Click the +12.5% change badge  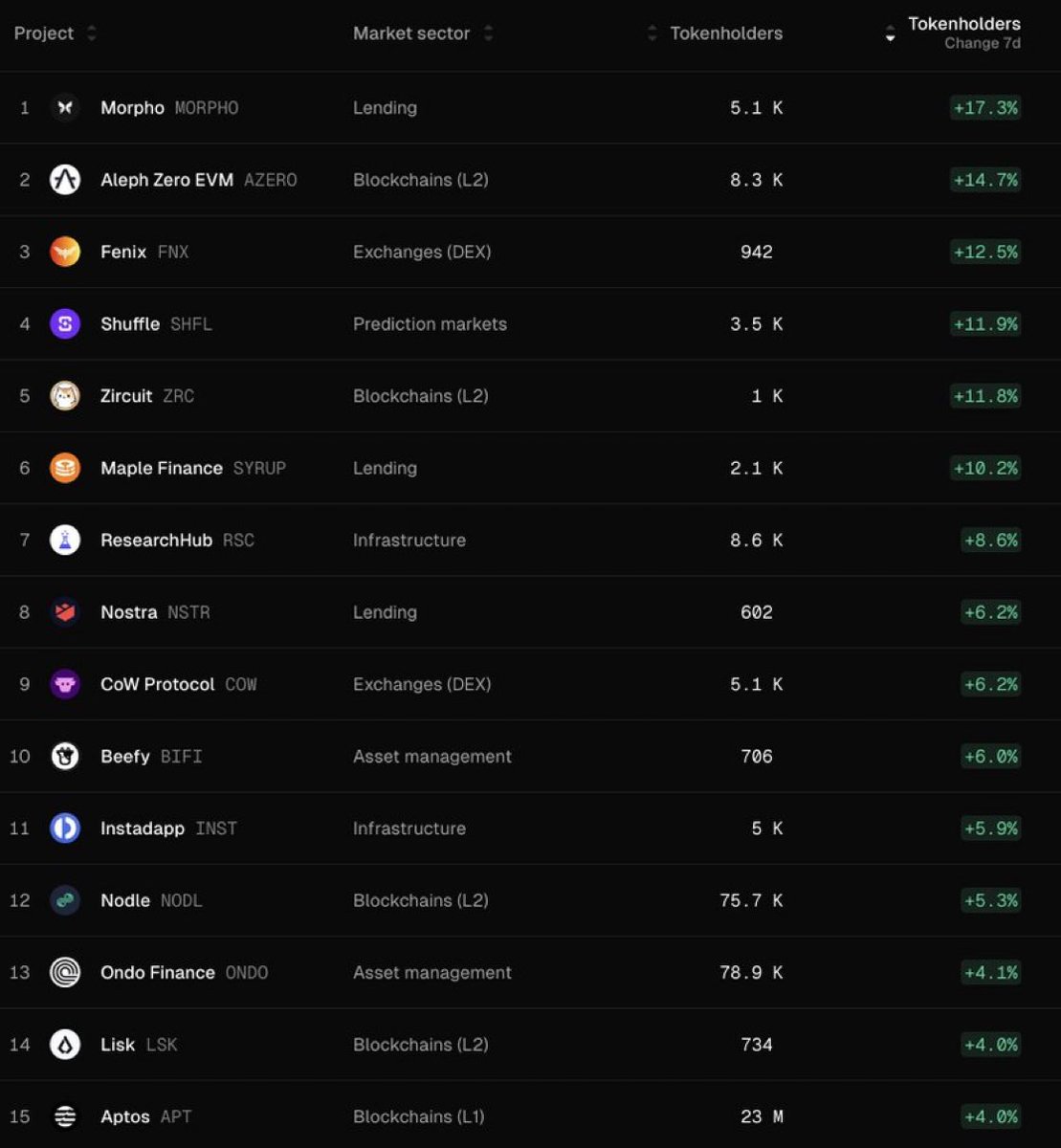(985, 252)
